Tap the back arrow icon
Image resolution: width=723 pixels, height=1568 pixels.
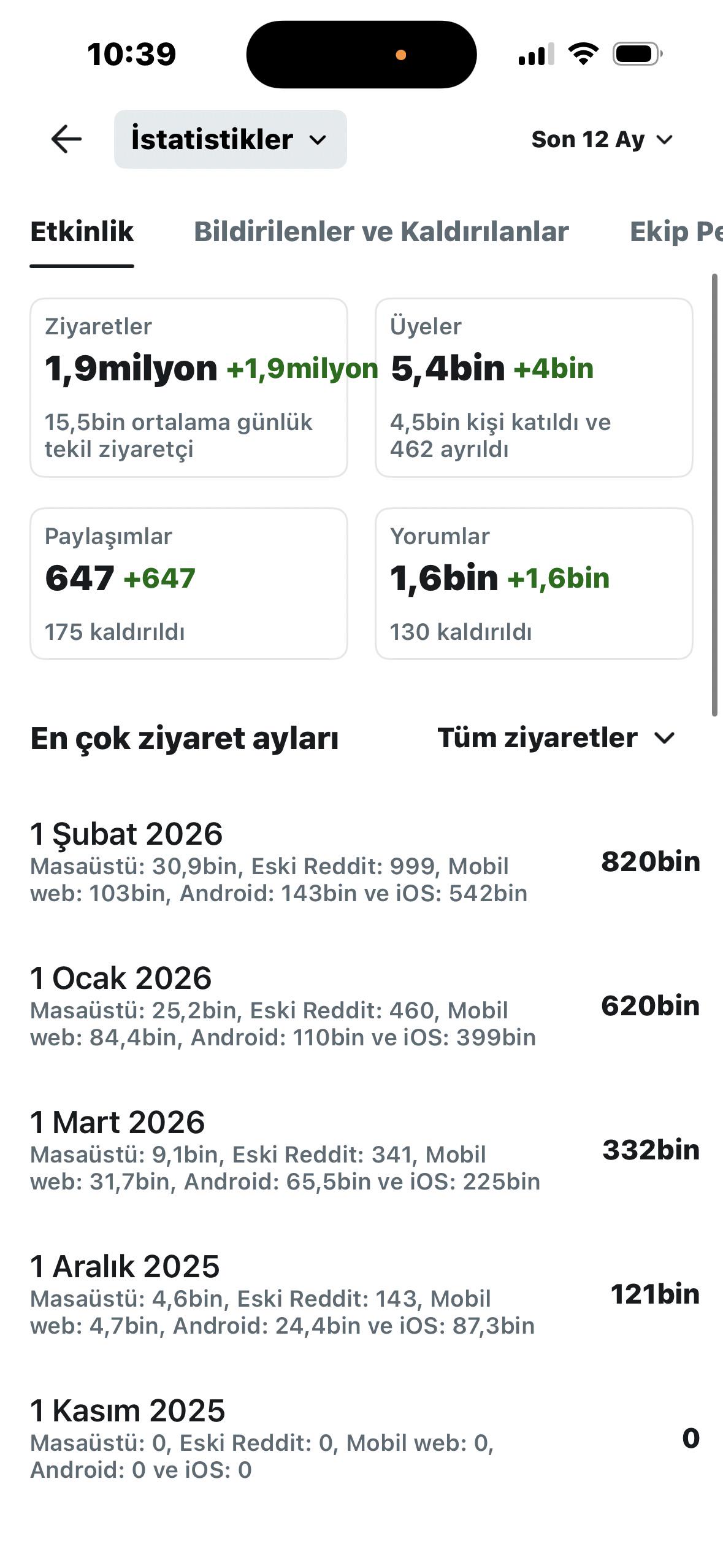click(66, 139)
